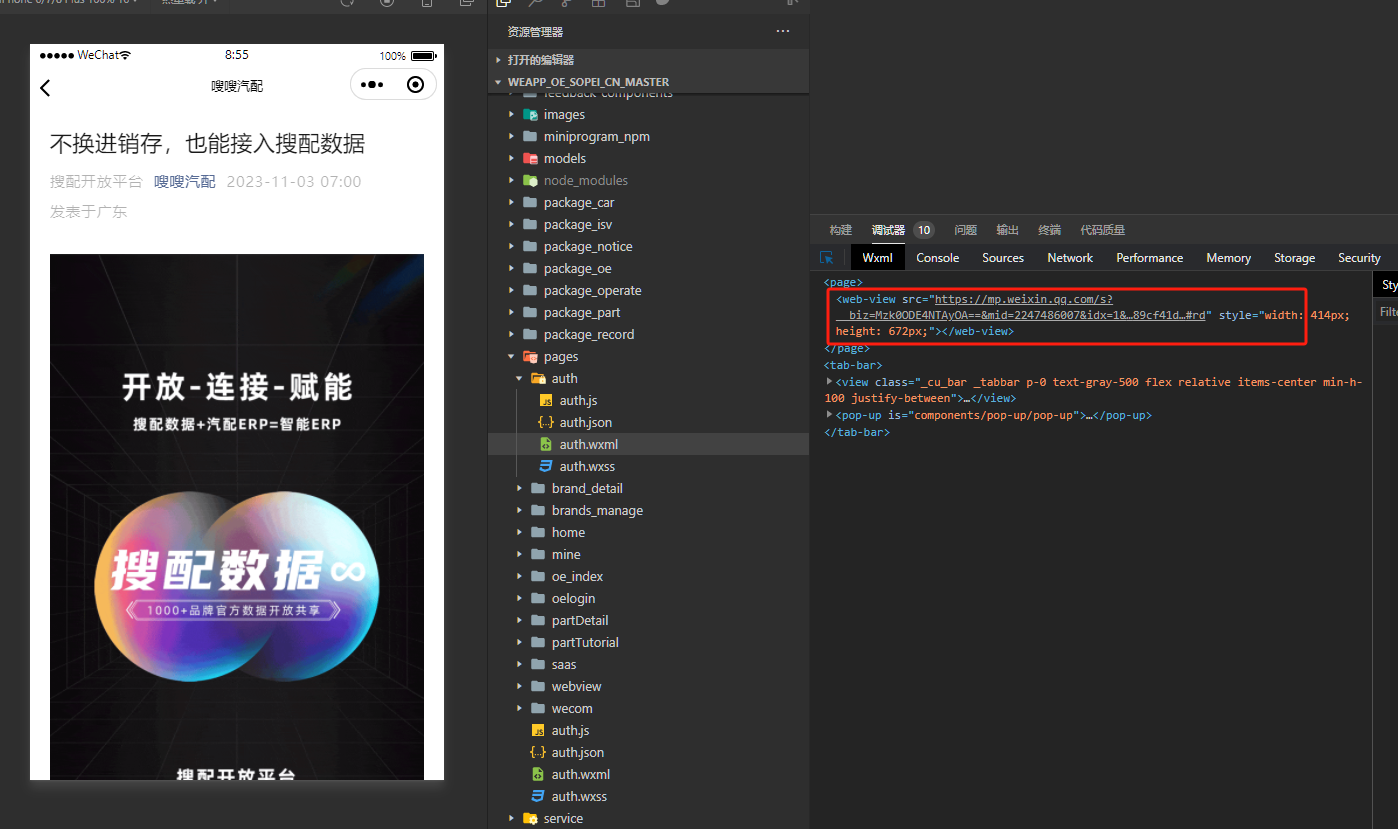Open the 输出 panel tab
This screenshot has height=829, width=1398.
1008,230
